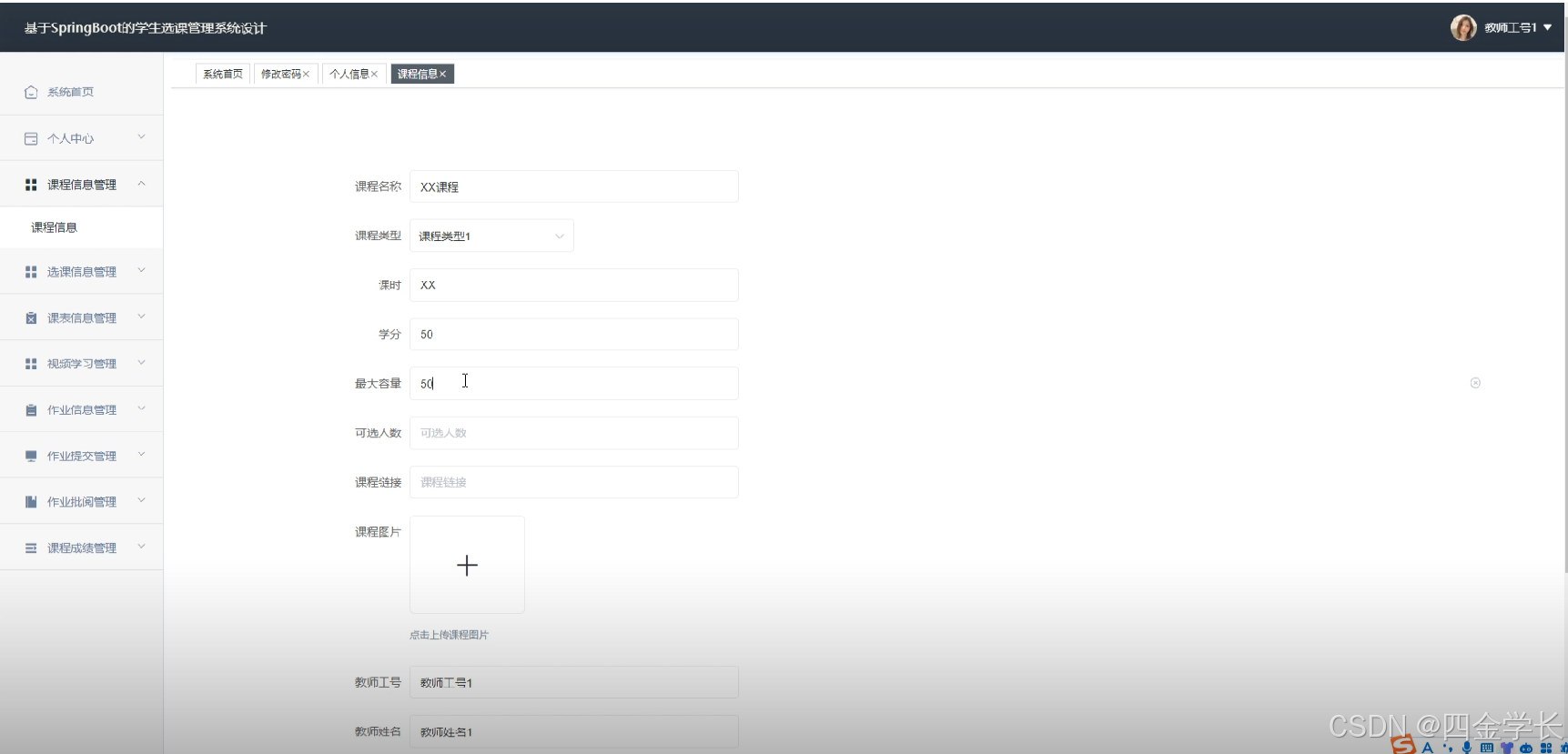This screenshot has width=1568, height=754.
Task: Click the Sogou toolbox grid icon
Action: [1546, 748]
